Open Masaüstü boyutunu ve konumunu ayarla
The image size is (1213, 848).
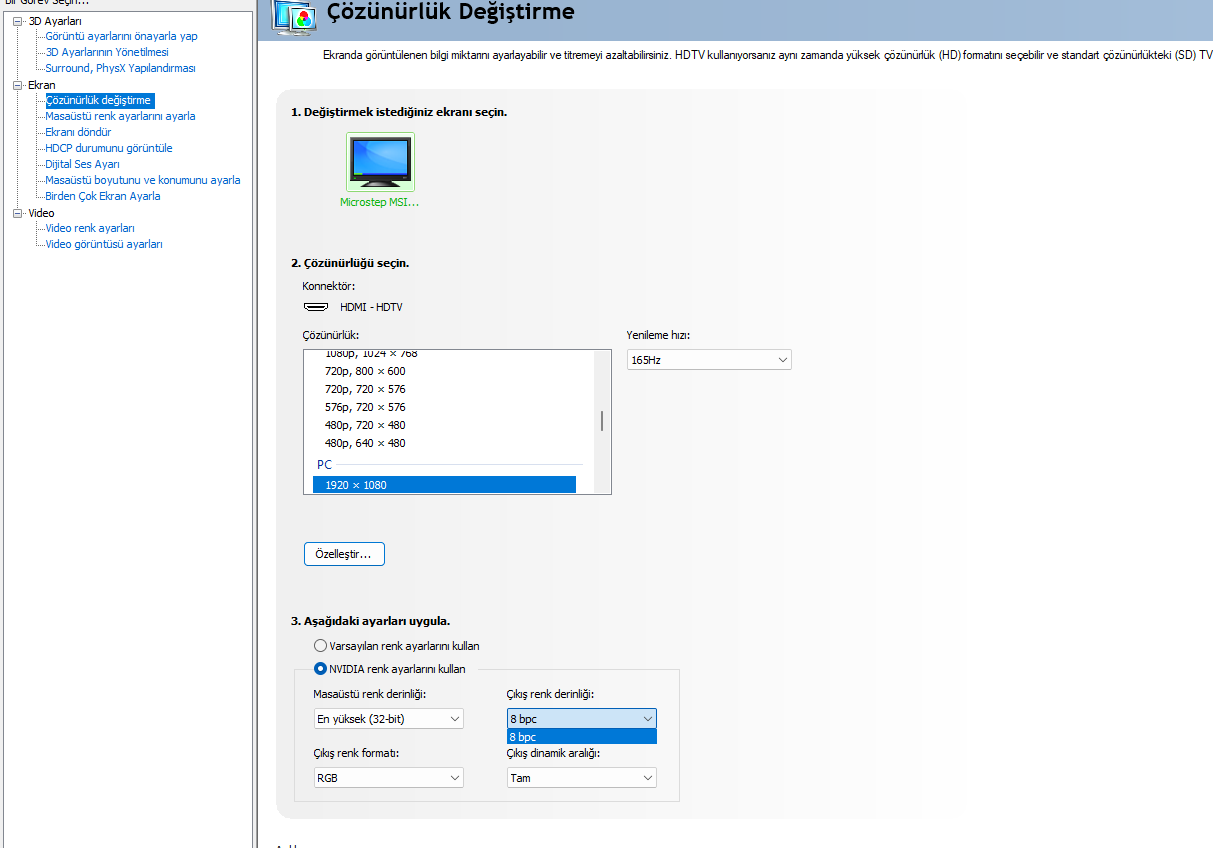143,180
